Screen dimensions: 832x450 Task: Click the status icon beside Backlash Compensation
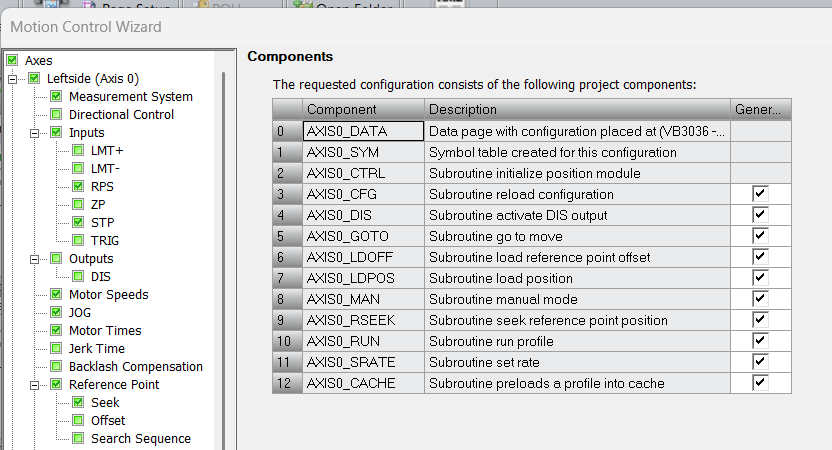pos(56,367)
